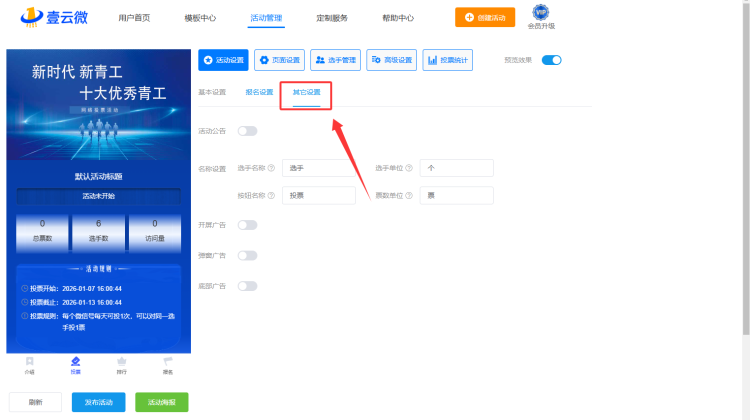Image resolution: width=750 pixels, height=420 pixels.
Task: Click the help icon beside 选手名称
Action: tap(271, 168)
